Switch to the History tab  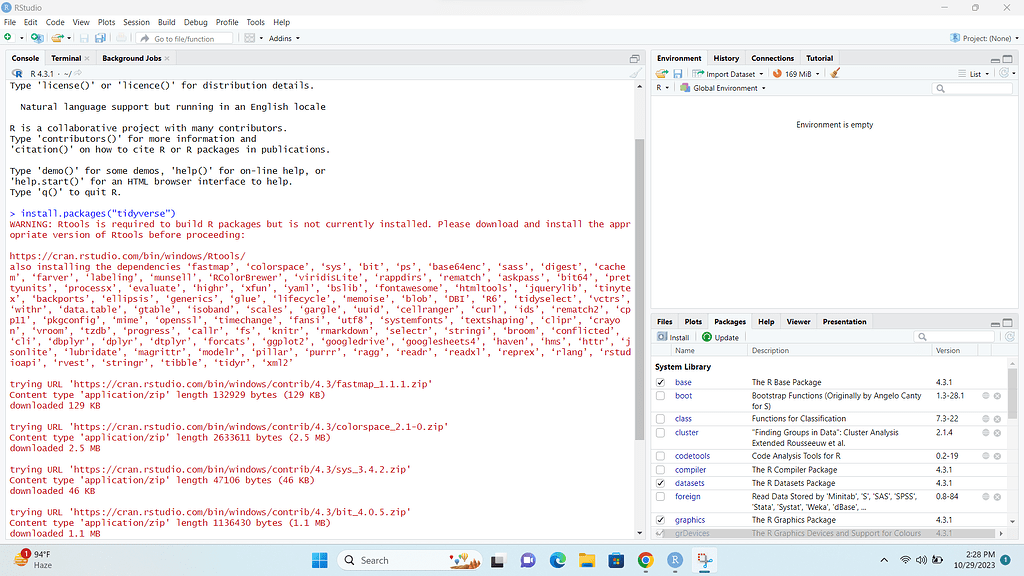click(725, 57)
